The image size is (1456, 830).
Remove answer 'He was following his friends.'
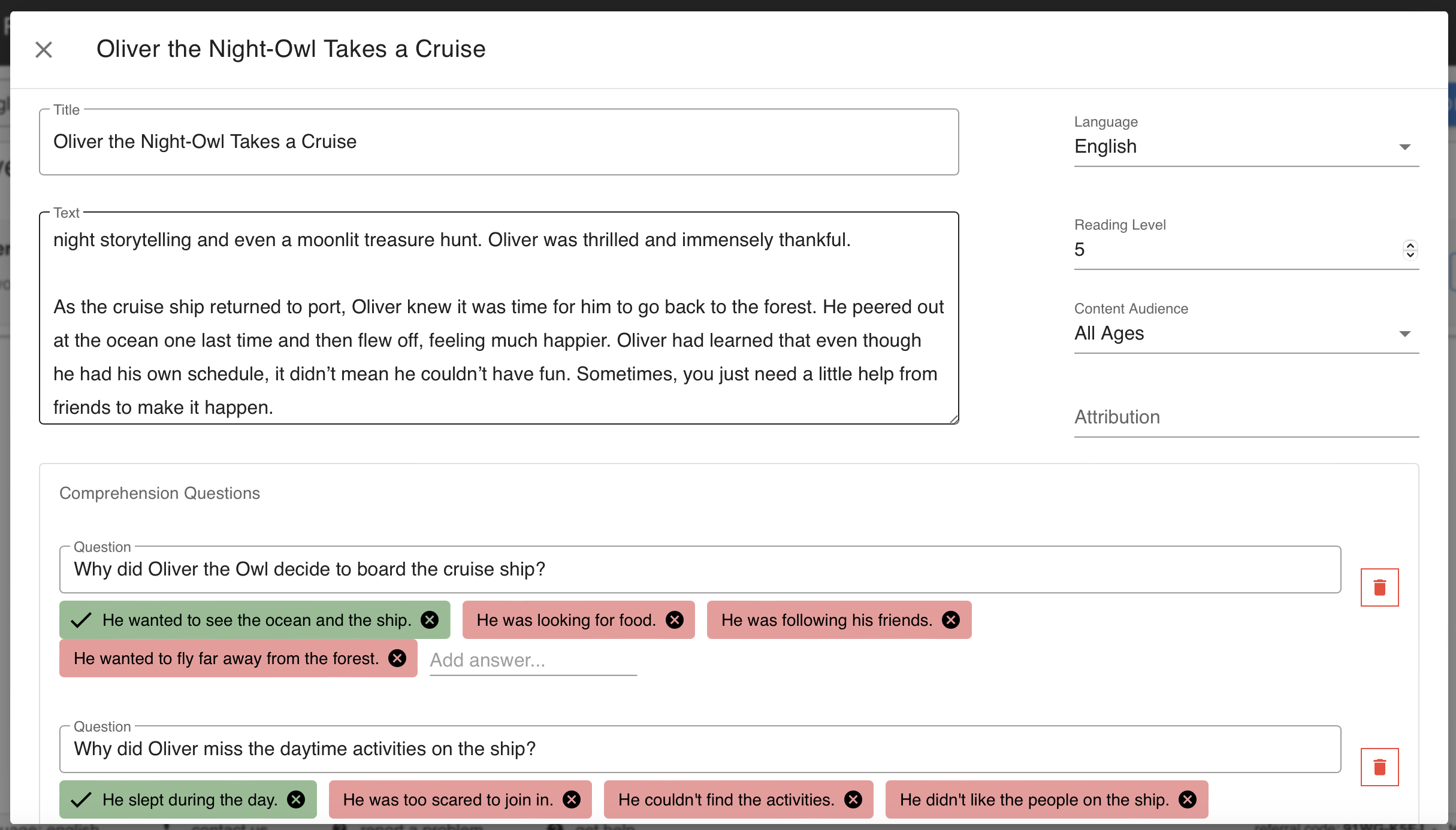951,620
